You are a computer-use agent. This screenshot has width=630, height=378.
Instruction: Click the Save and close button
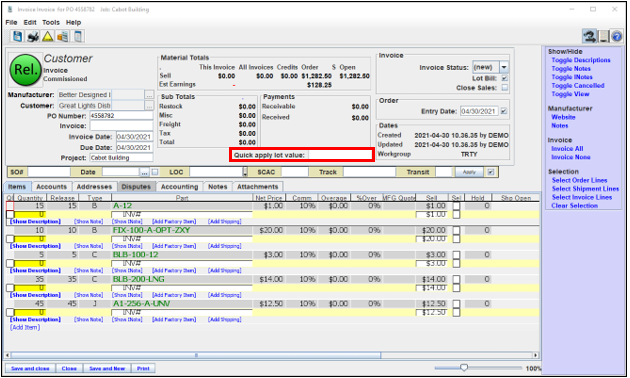(x=31, y=368)
